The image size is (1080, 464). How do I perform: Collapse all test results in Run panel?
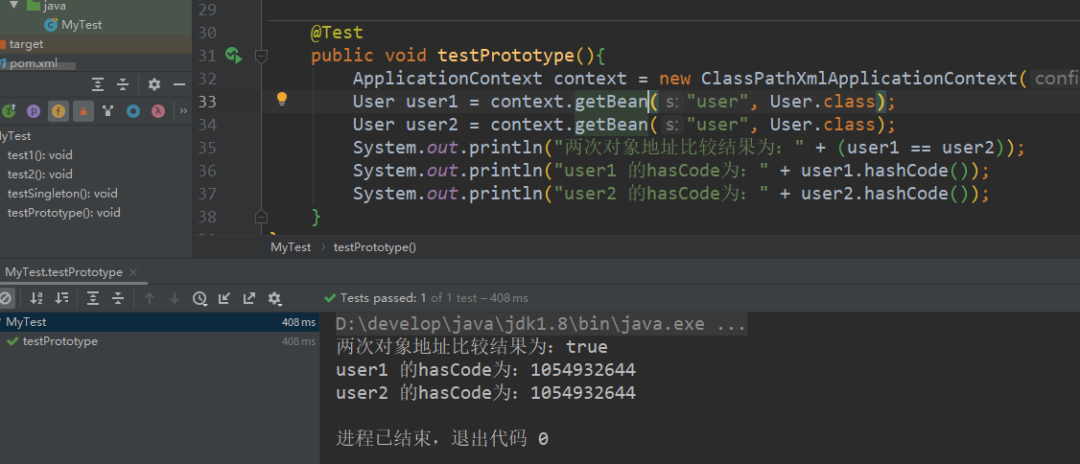click(118, 298)
